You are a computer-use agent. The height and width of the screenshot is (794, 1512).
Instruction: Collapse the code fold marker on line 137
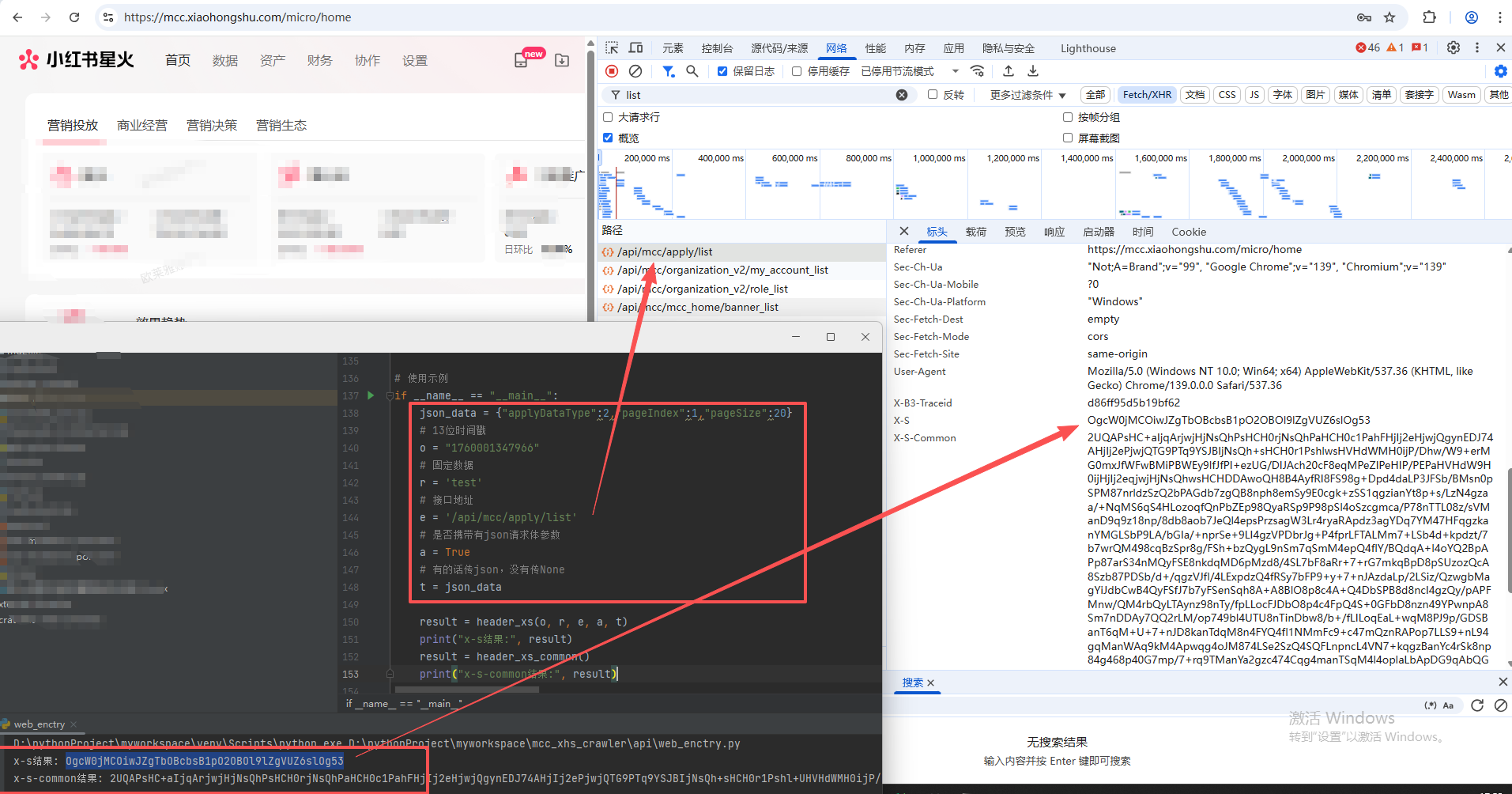coord(390,395)
